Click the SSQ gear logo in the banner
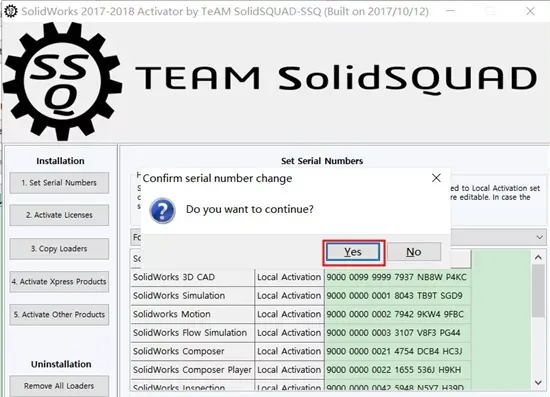 pyautogui.click(x=63, y=81)
